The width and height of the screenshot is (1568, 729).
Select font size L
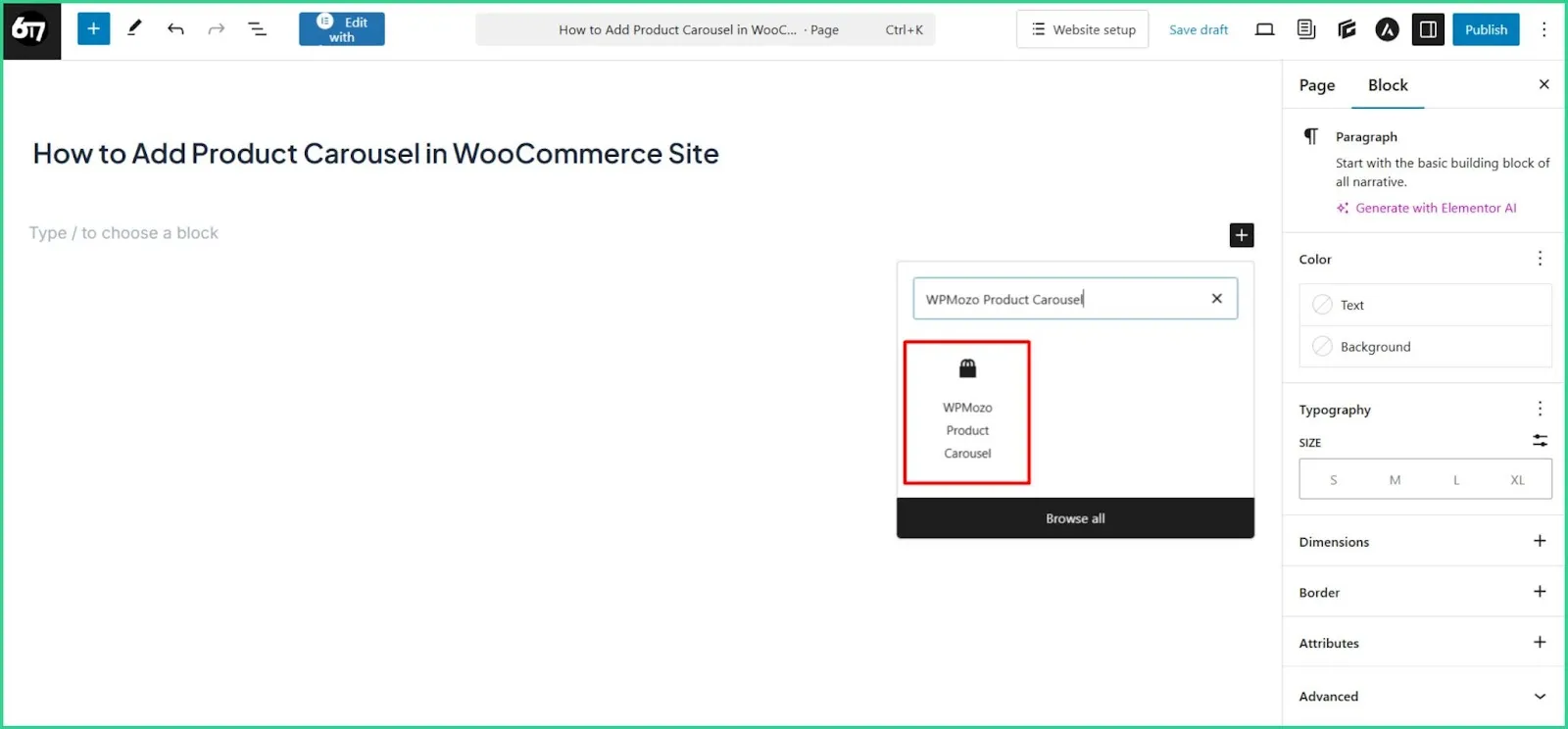coord(1456,480)
